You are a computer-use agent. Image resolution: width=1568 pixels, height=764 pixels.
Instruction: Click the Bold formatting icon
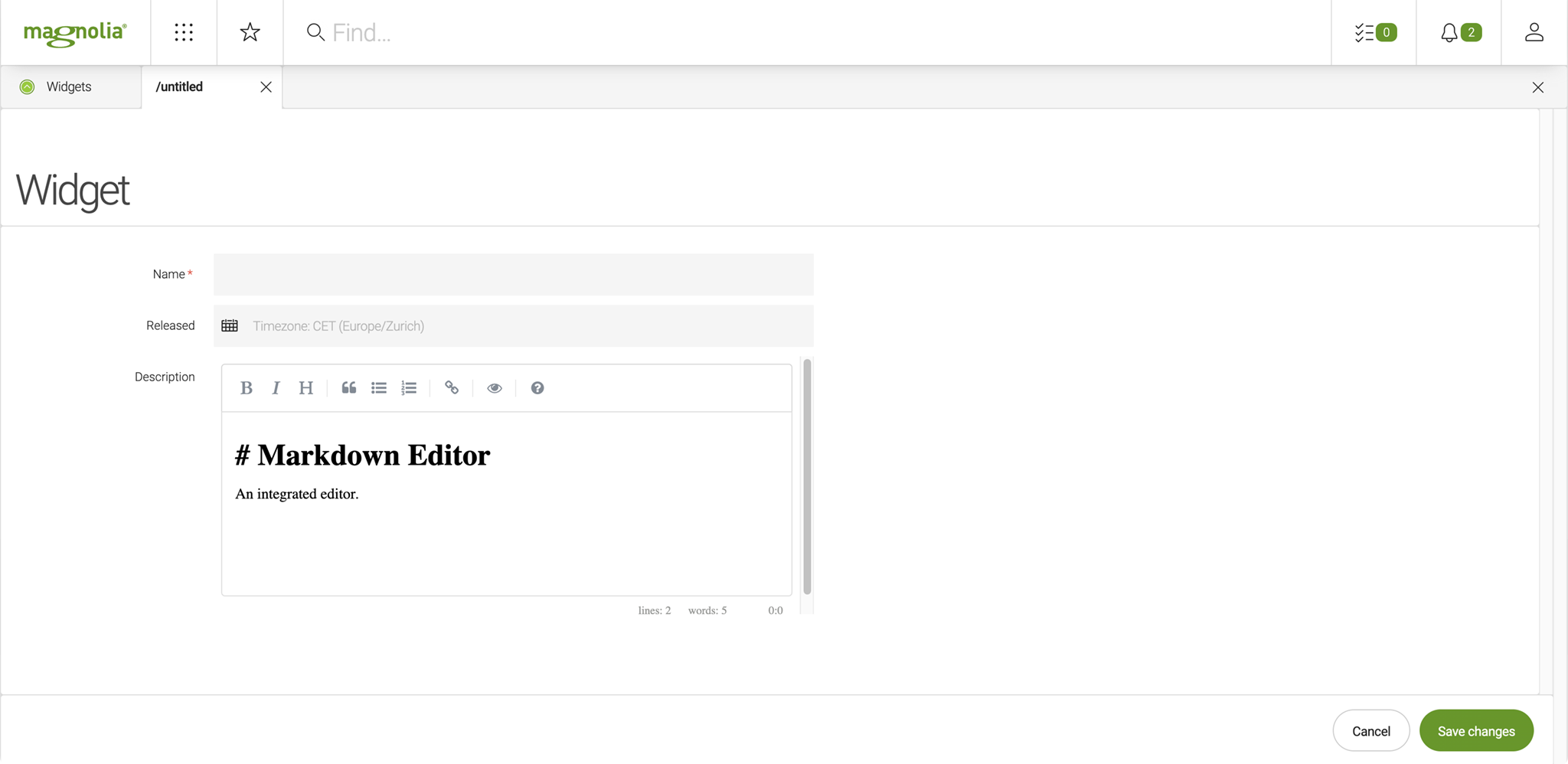point(246,388)
